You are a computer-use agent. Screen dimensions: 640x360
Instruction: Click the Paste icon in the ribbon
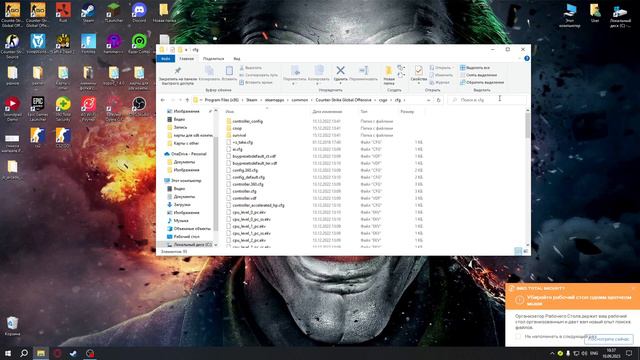pyautogui.click(x=229, y=70)
